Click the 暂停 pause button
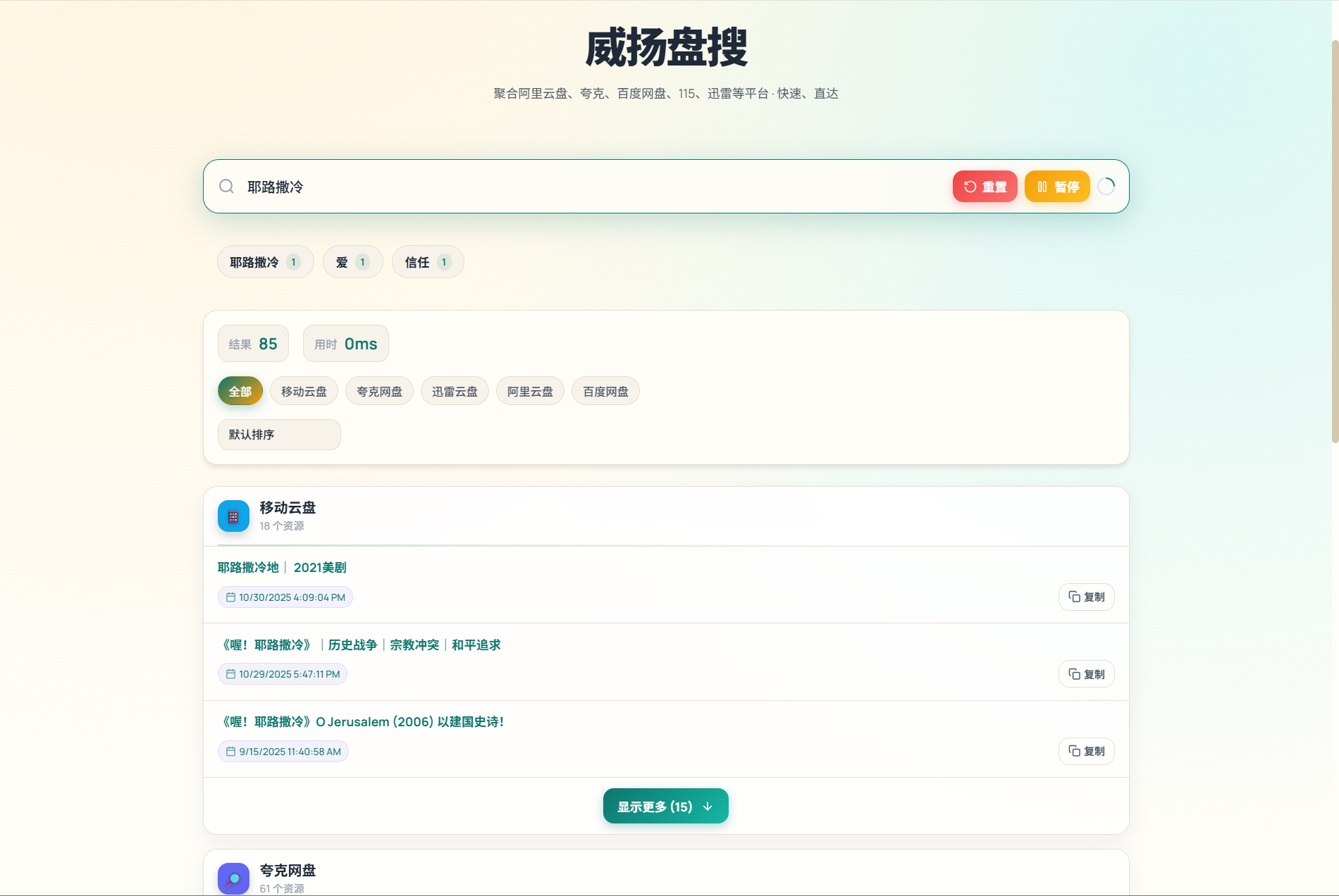The width and height of the screenshot is (1339, 896). [1057, 186]
